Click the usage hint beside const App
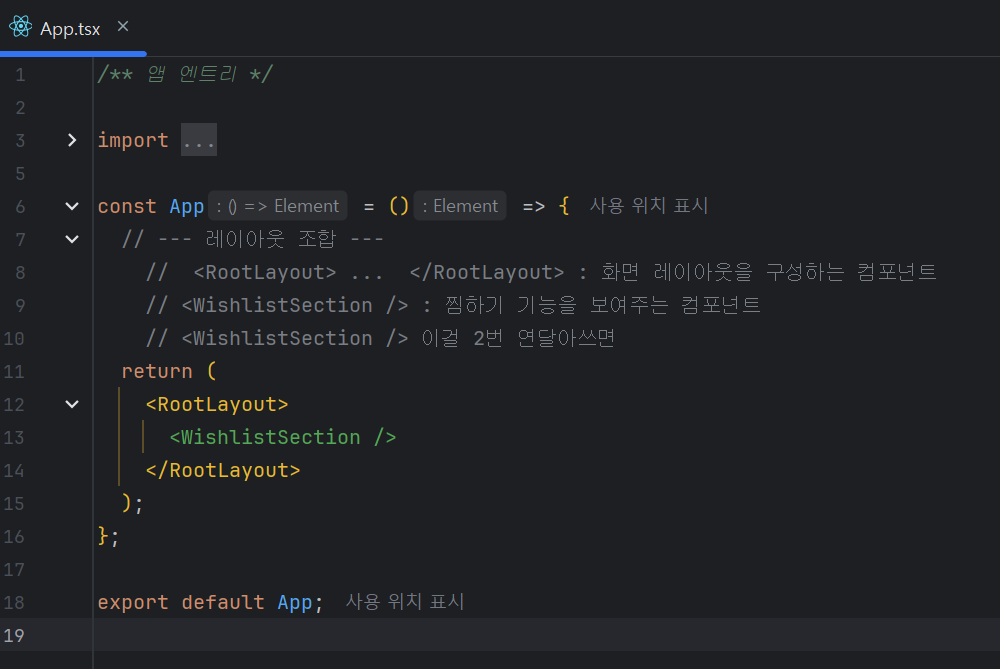Viewport: 1000px width, 669px height. (649, 205)
